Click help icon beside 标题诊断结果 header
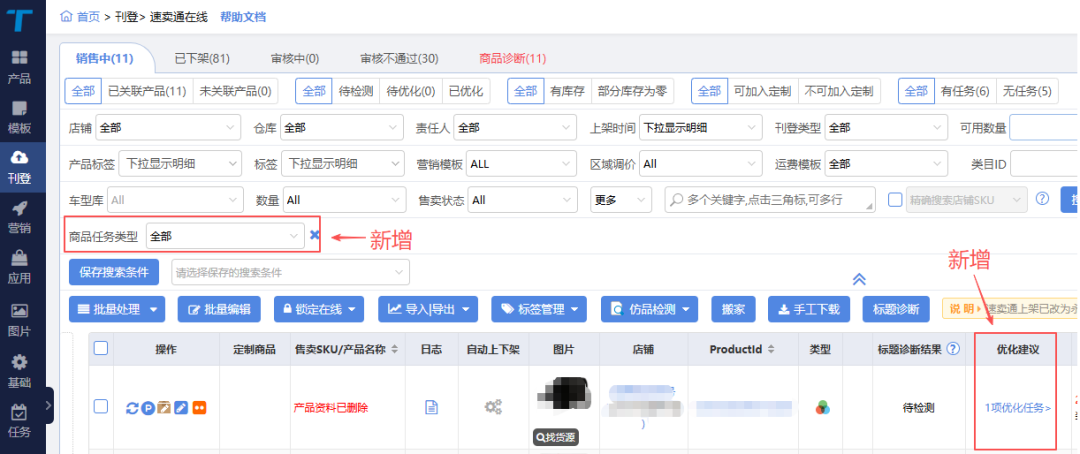Viewport: 1080px width, 454px height. click(x=953, y=349)
